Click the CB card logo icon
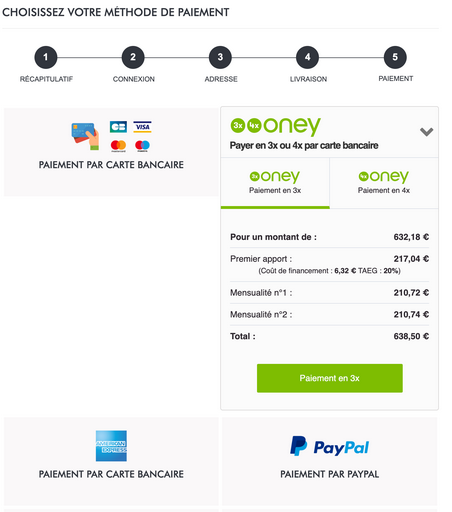The width and height of the screenshot is (452, 512). (x=118, y=127)
